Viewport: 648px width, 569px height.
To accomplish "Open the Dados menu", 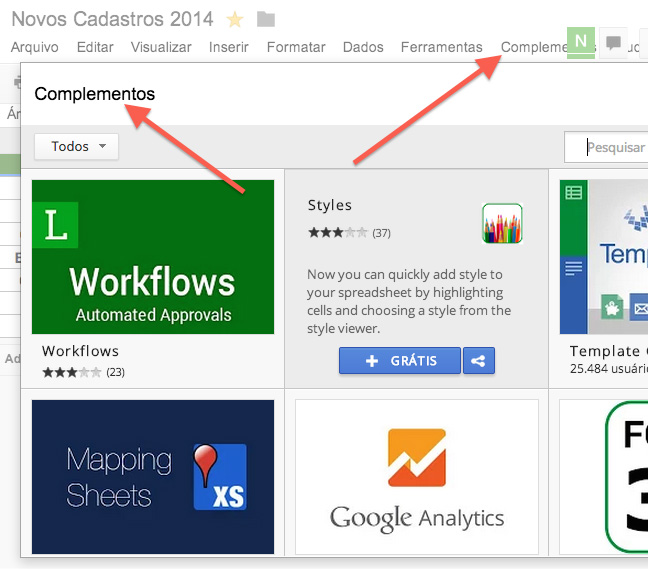I will [x=363, y=47].
